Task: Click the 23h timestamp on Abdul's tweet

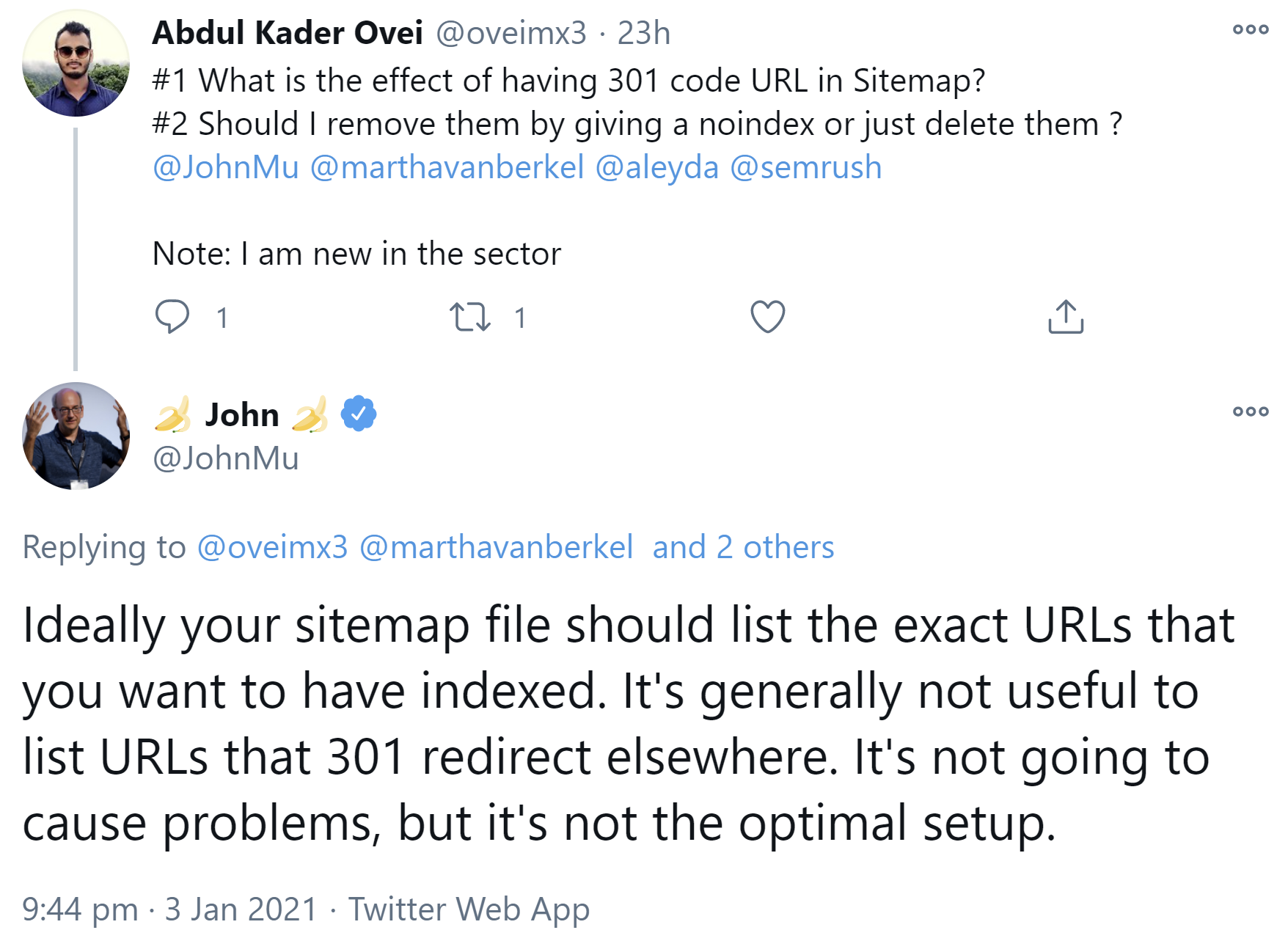Action: pyautogui.click(x=643, y=32)
